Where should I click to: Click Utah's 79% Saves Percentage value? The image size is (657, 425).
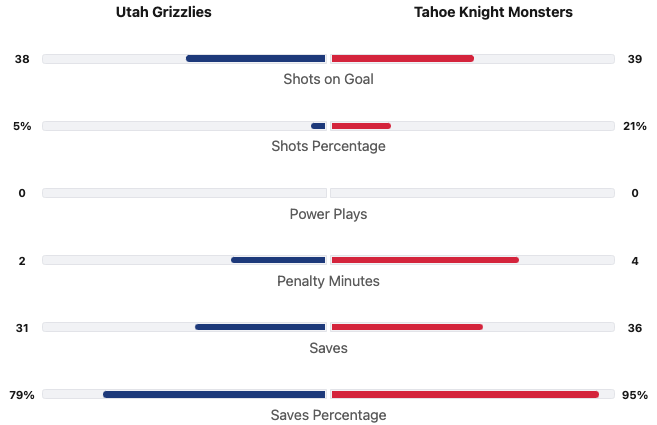22,394
